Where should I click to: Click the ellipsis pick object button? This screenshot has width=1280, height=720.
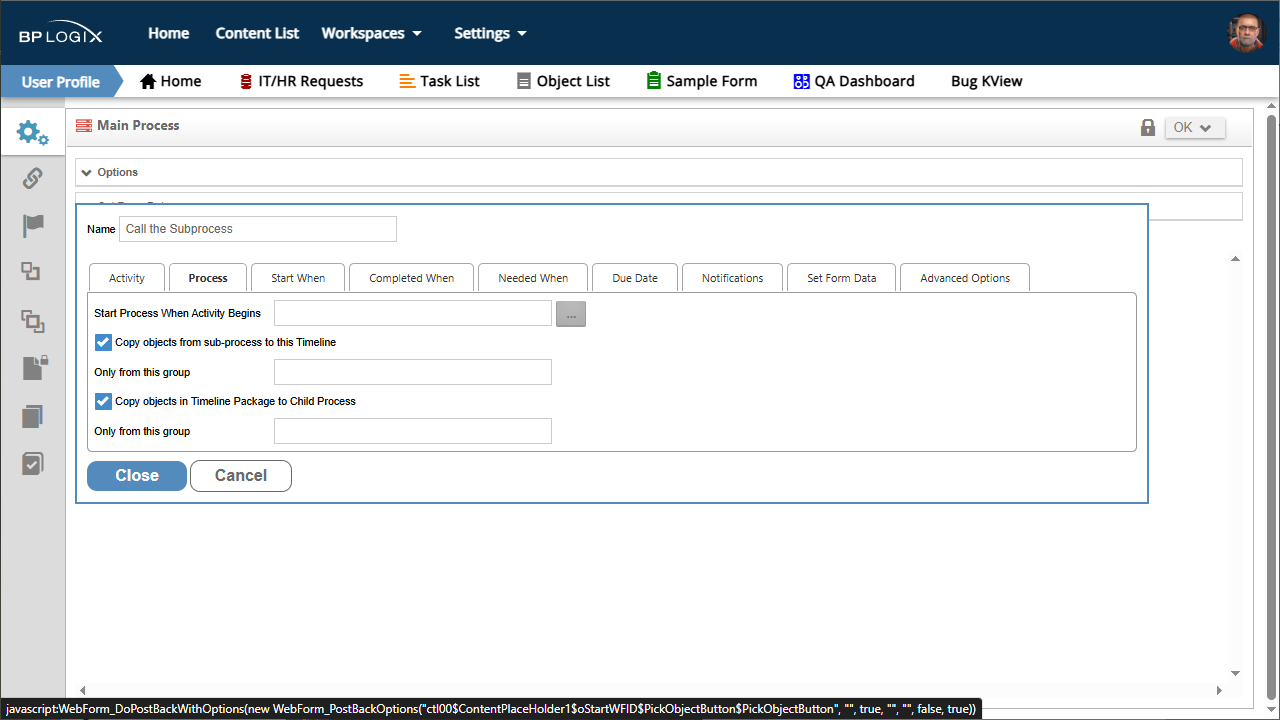pyautogui.click(x=571, y=314)
